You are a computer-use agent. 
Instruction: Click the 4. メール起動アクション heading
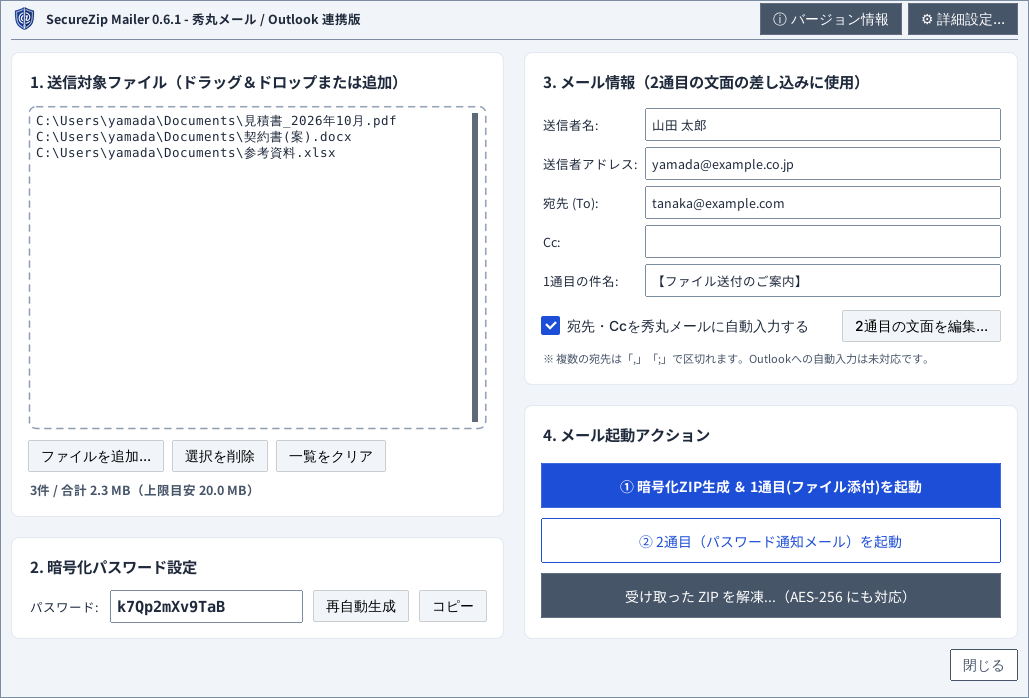pos(626,435)
